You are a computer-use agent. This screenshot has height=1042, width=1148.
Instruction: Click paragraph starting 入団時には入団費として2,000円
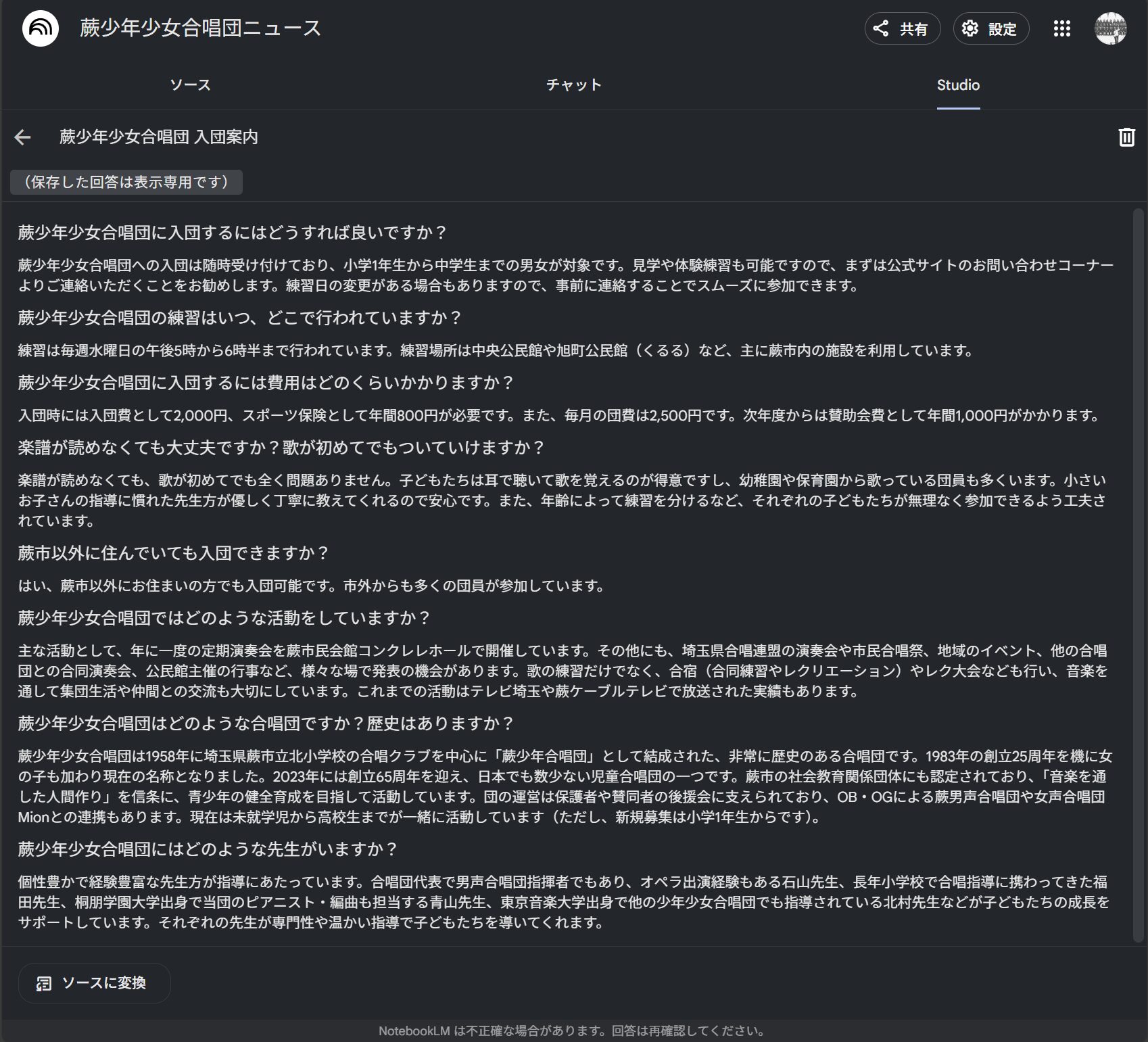[x=560, y=415]
